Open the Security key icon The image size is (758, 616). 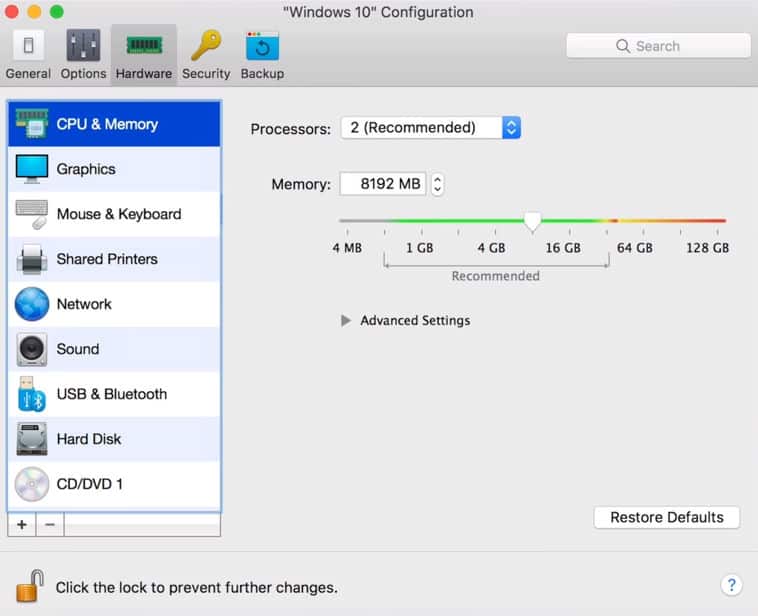206,45
